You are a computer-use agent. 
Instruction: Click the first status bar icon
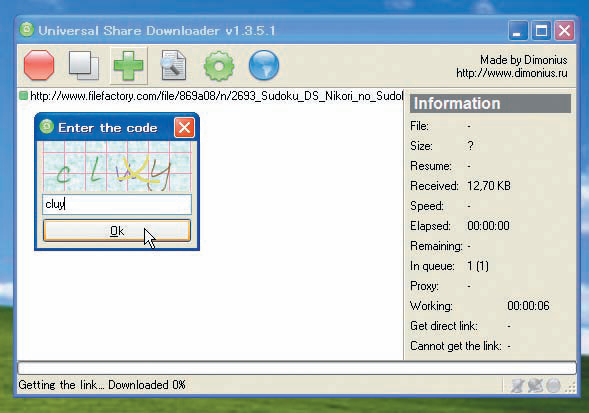(x=517, y=386)
